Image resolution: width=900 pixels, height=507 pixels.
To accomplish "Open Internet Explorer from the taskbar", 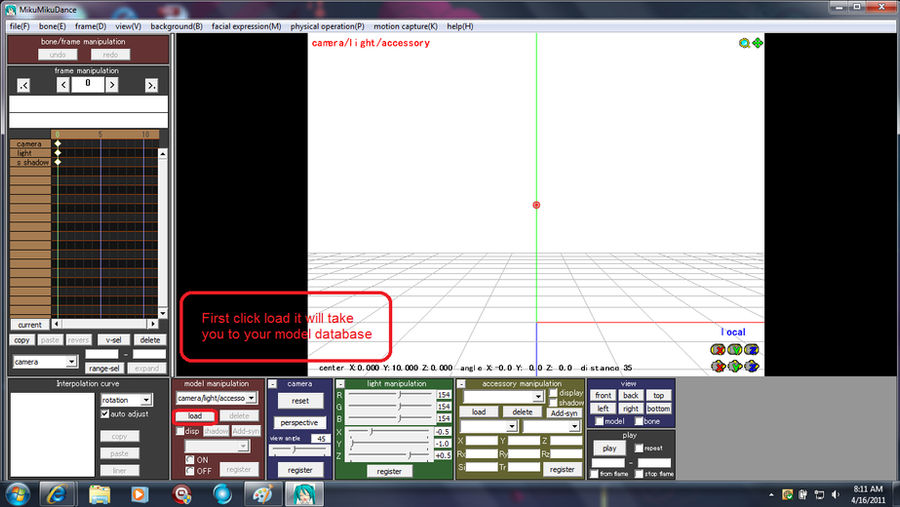I will click(x=56, y=494).
